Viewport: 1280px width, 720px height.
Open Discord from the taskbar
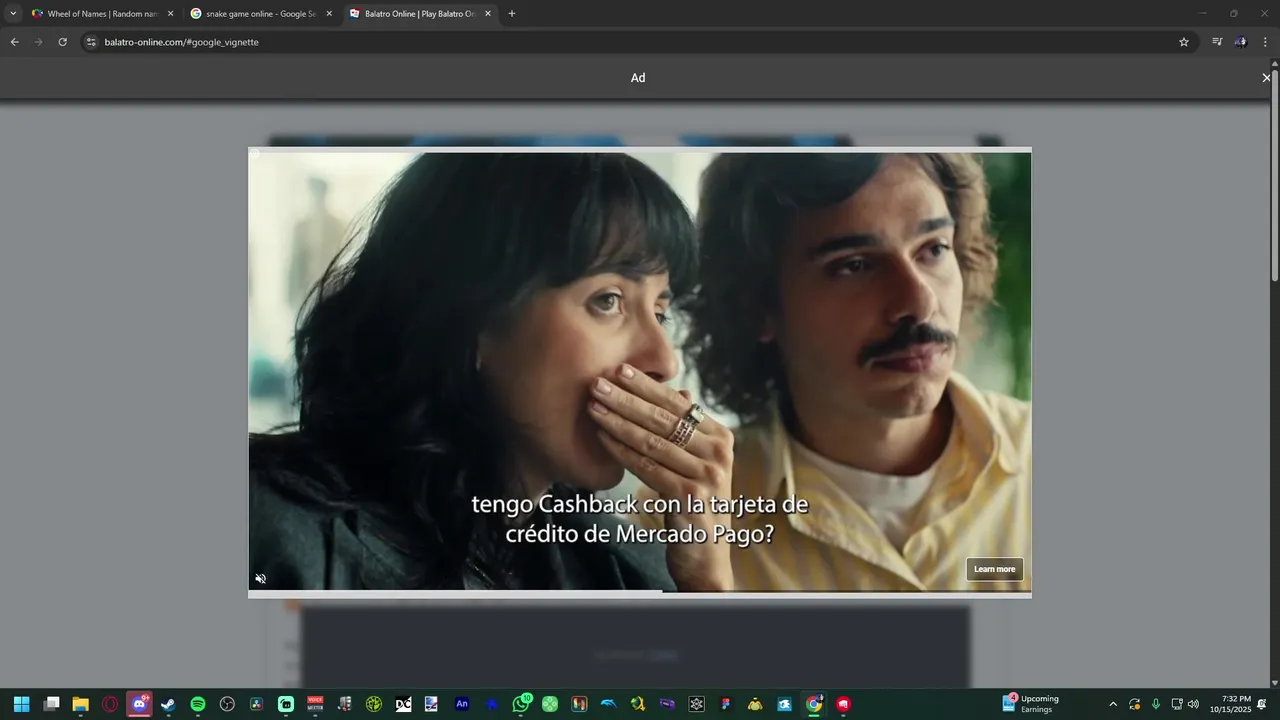pyautogui.click(x=139, y=704)
